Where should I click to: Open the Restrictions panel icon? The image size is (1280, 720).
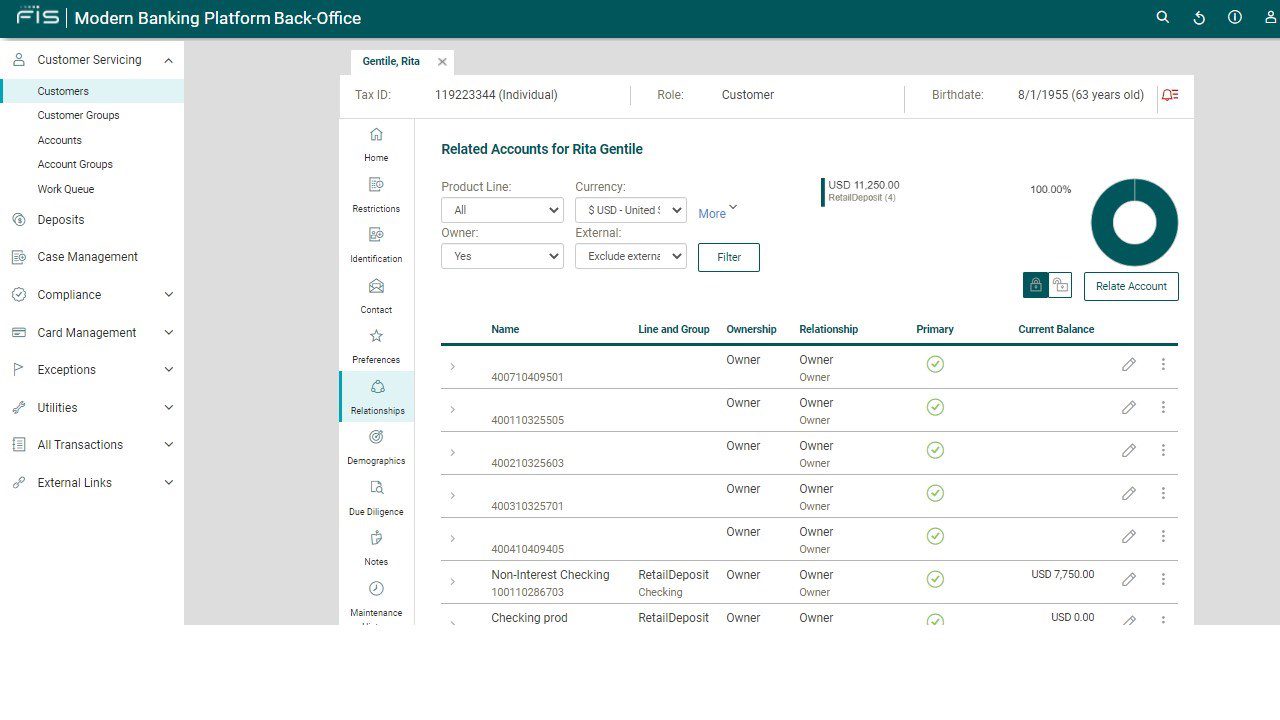376,184
